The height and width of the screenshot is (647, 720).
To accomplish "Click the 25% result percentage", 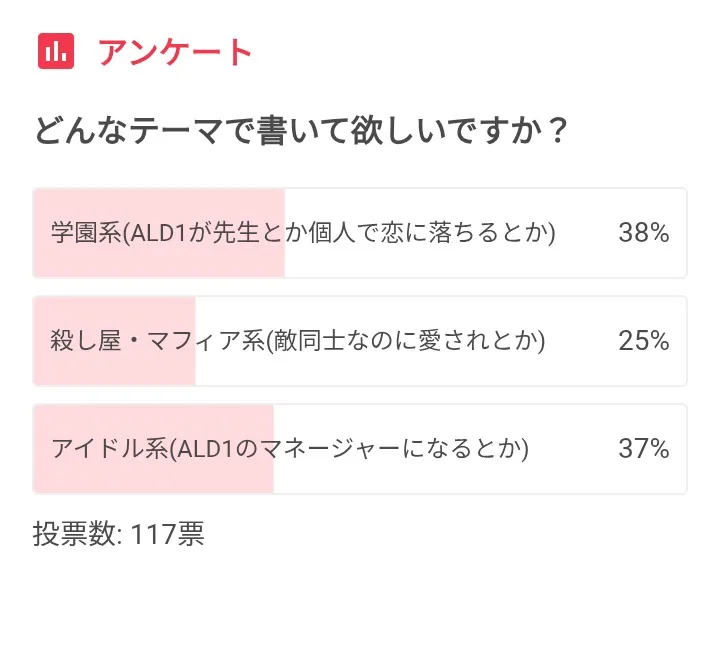I will (x=643, y=341).
